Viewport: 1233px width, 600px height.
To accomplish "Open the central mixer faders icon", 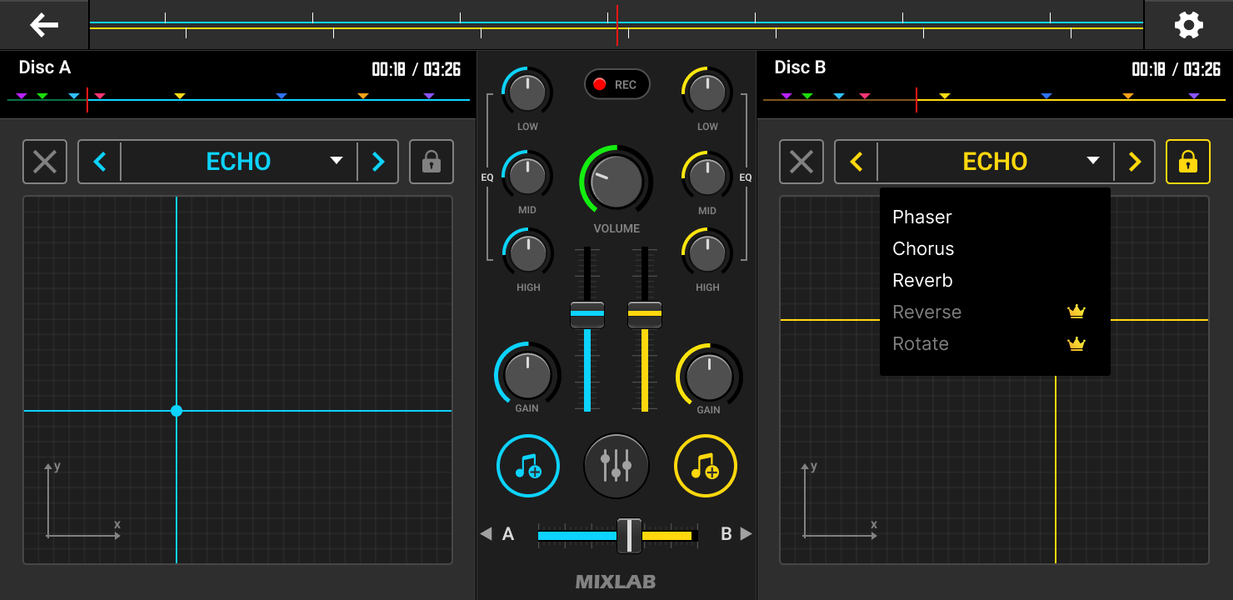I will click(616, 466).
